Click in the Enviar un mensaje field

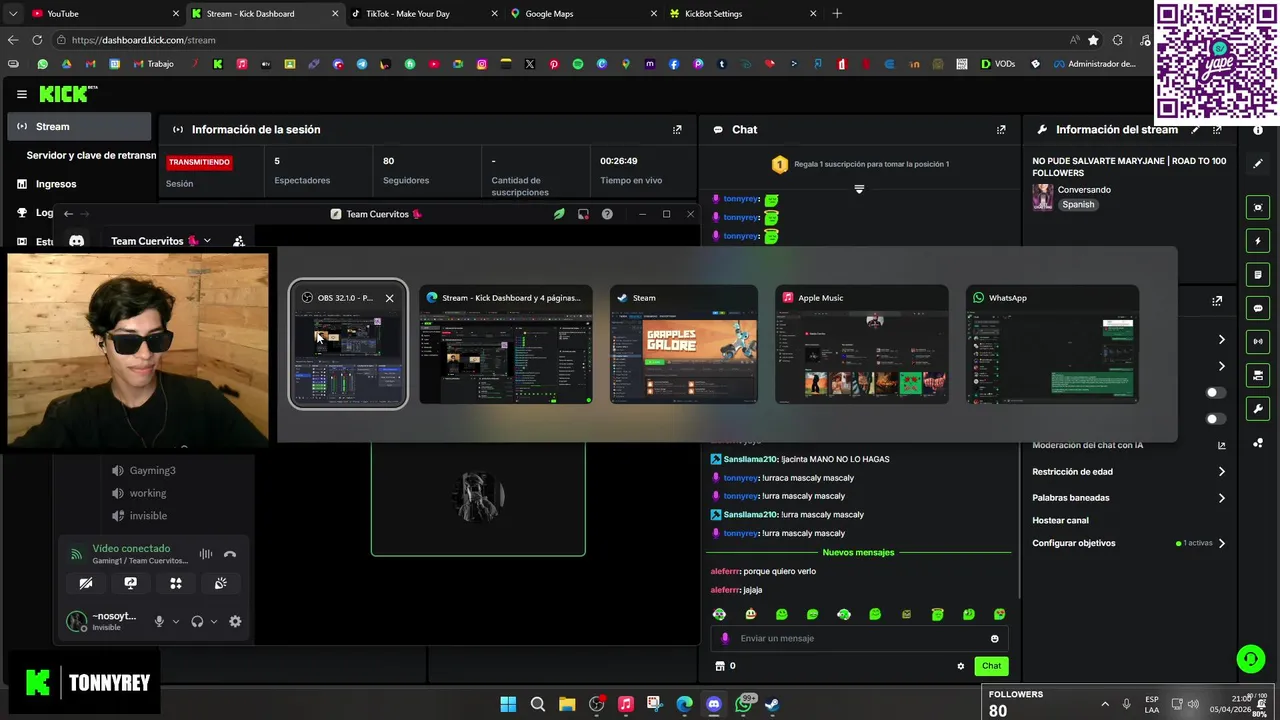click(860, 639)
